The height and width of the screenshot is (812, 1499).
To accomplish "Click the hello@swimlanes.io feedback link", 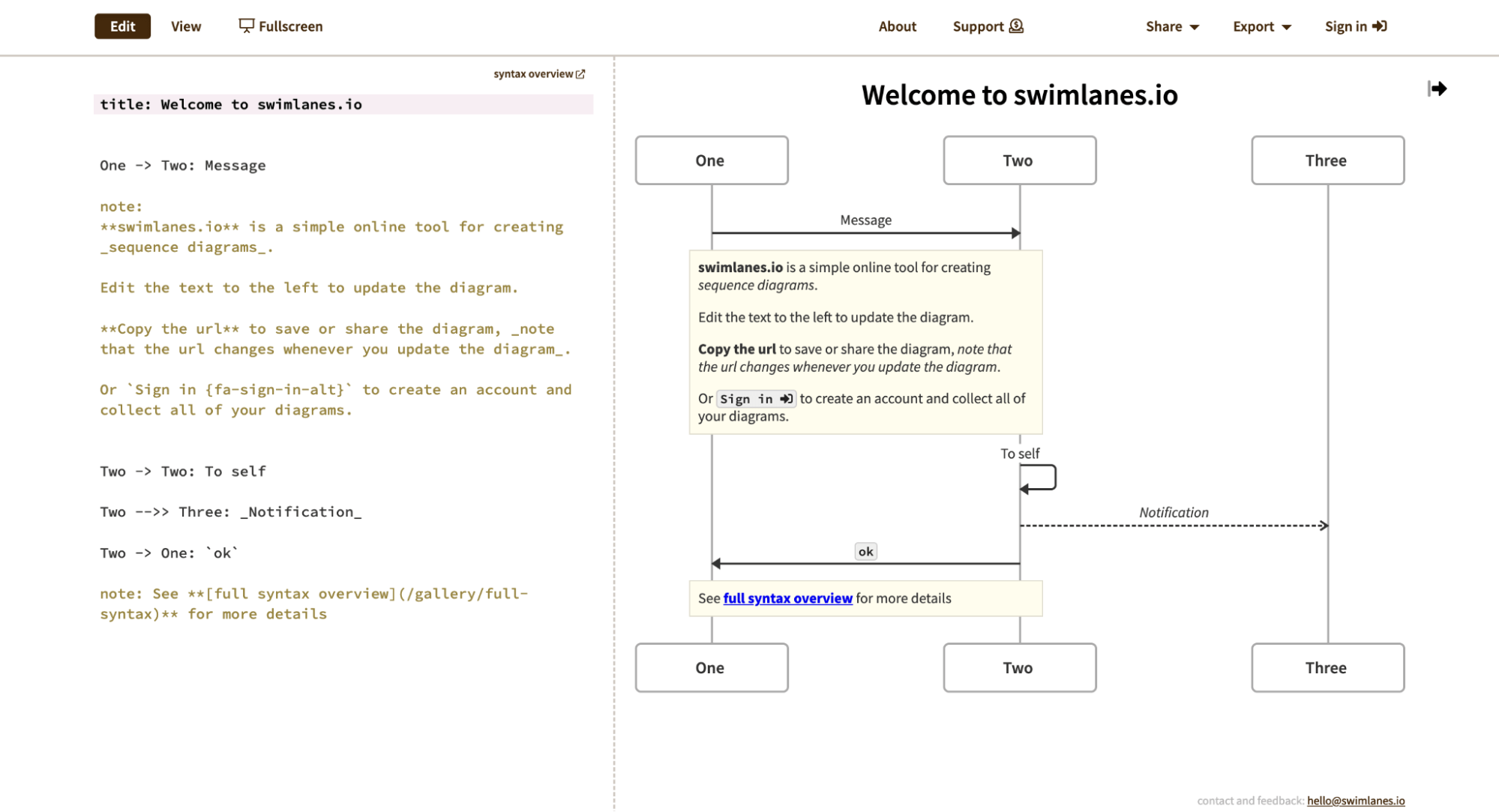I will [x=1356, y=800].
